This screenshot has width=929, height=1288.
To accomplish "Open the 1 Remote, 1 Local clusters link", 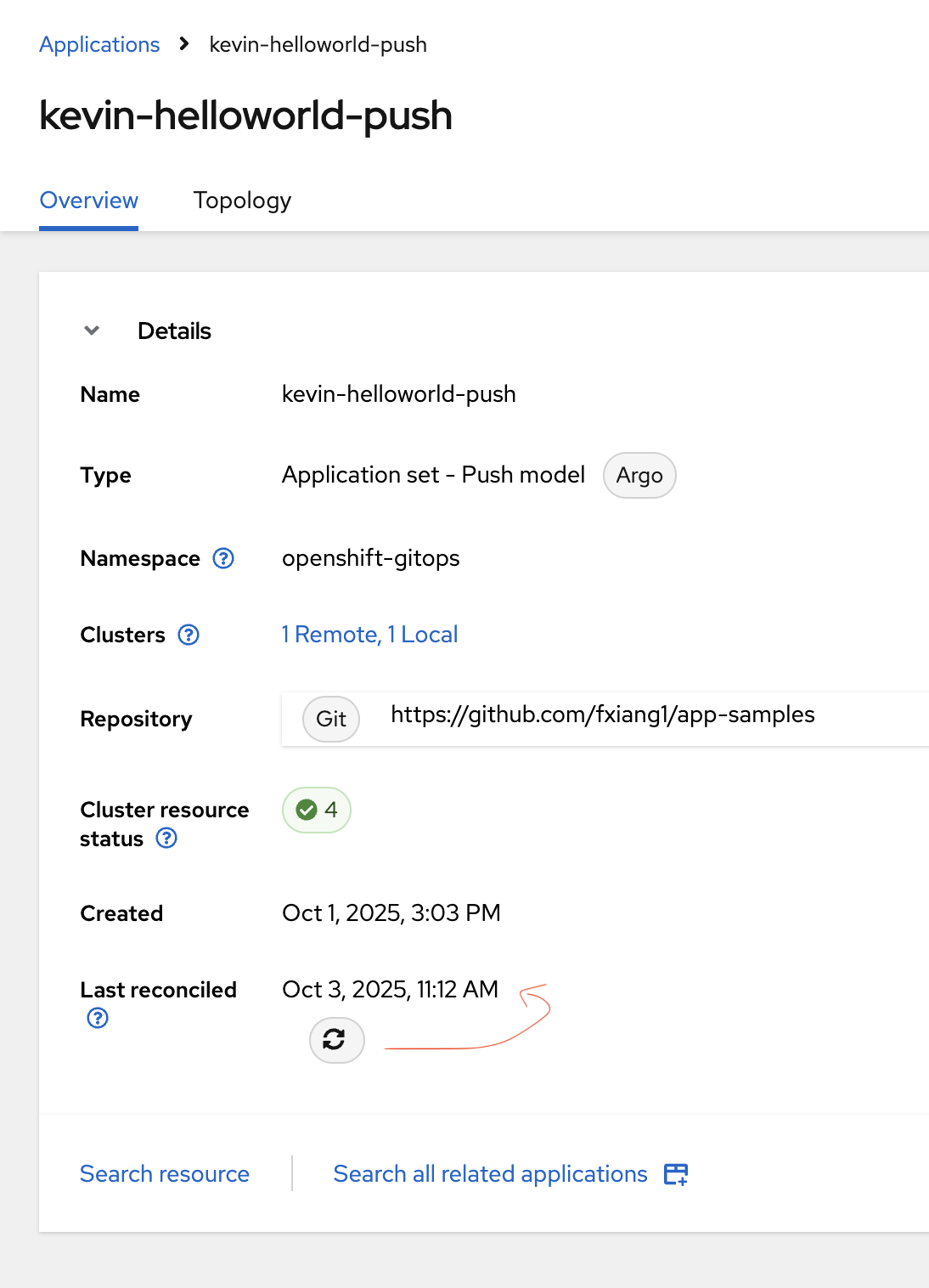I will point(369,635).
